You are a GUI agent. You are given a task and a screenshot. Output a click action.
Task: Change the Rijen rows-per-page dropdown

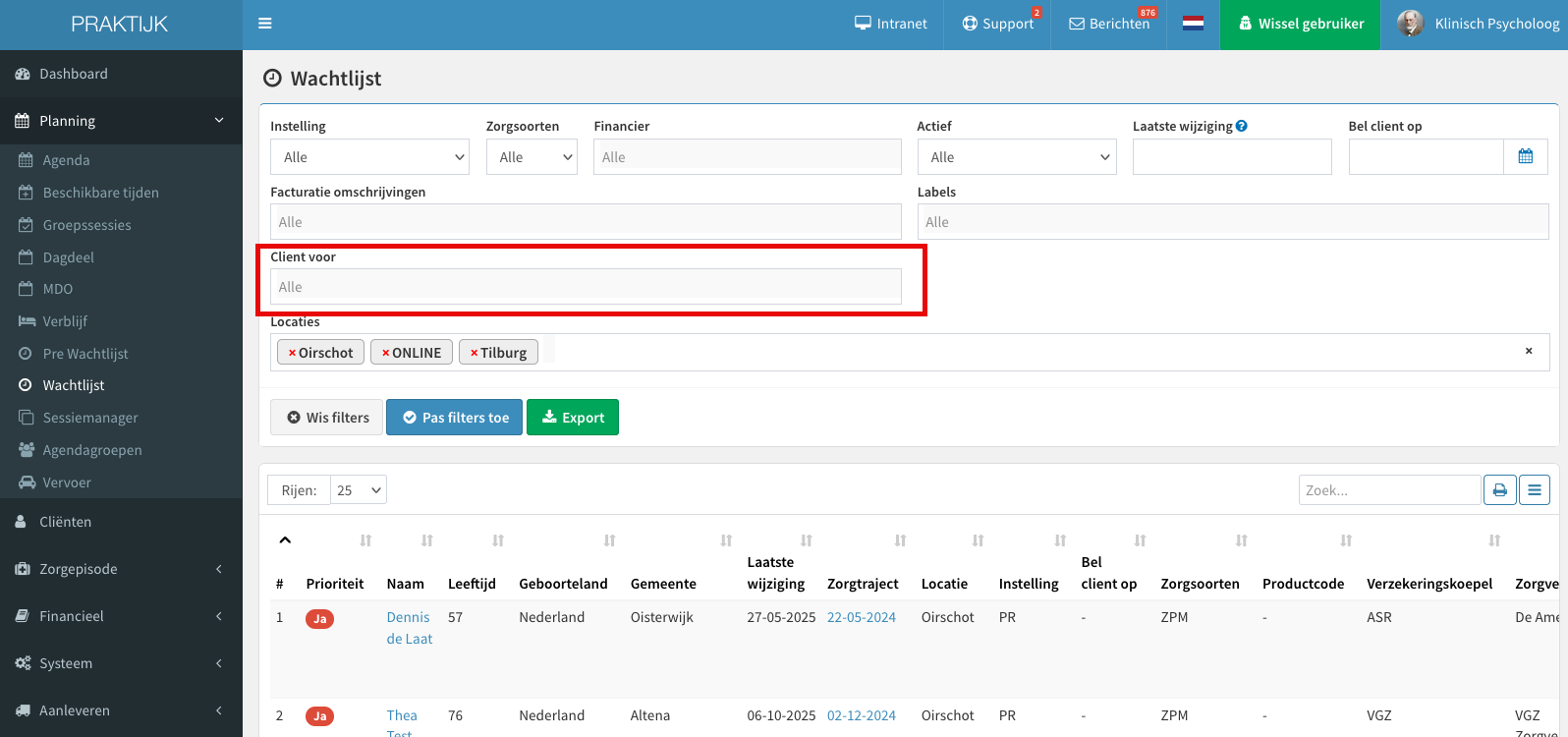coord(359,490)
